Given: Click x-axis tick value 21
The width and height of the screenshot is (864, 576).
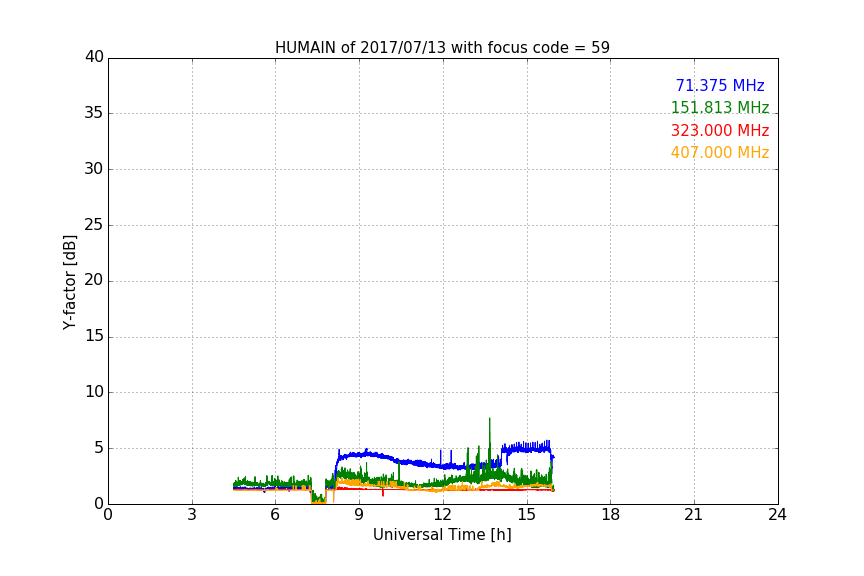Looking at the screenshot, I should pyautogui.click(x=694, y=515).
